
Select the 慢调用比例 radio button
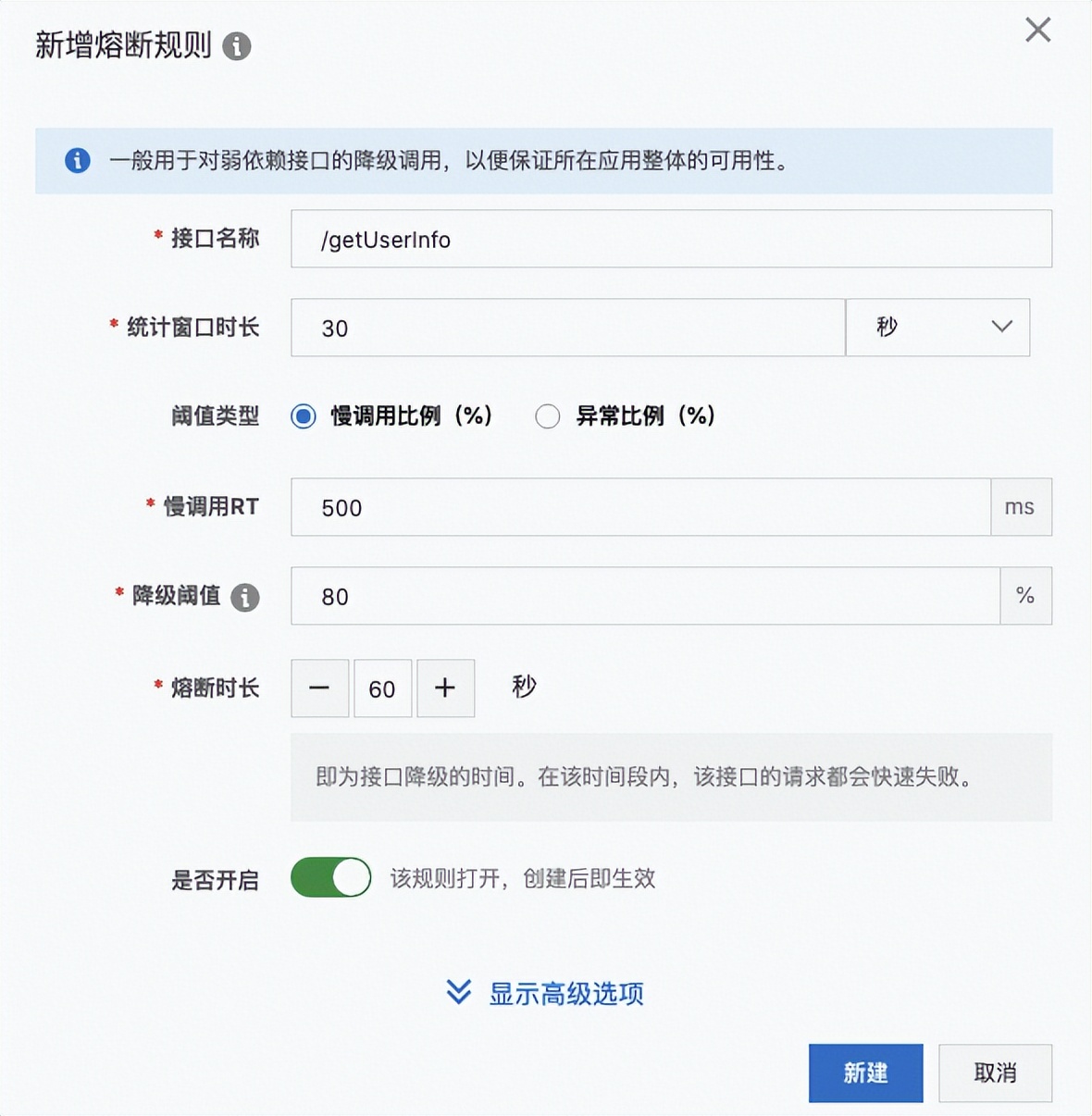304,416
